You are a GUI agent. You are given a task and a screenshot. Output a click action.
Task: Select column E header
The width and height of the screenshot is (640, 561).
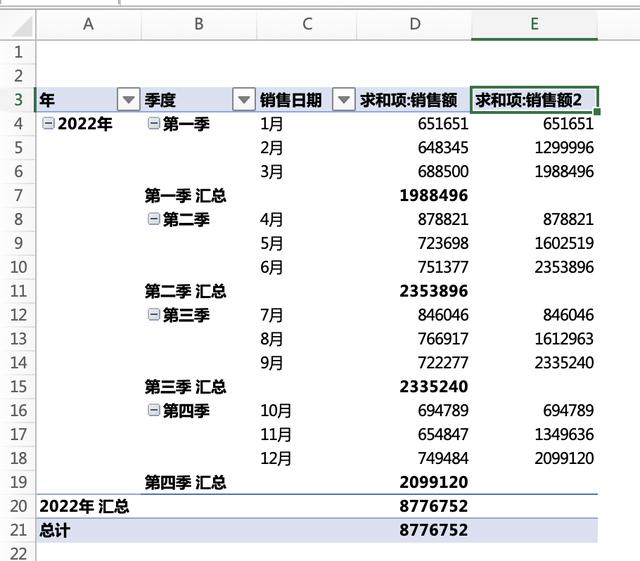coord(534,24)
